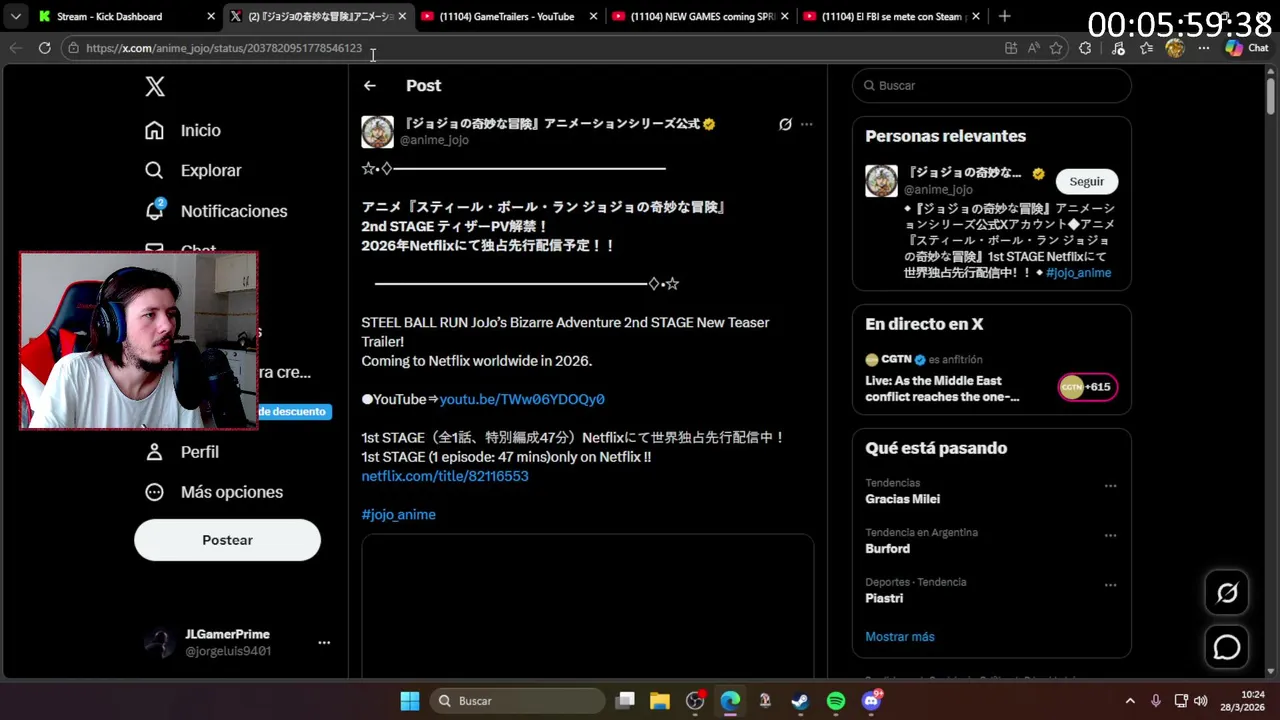Open options for Gracias Milei trend
The height and width of the screenshot is (720, 1280).
(1110, 486)
